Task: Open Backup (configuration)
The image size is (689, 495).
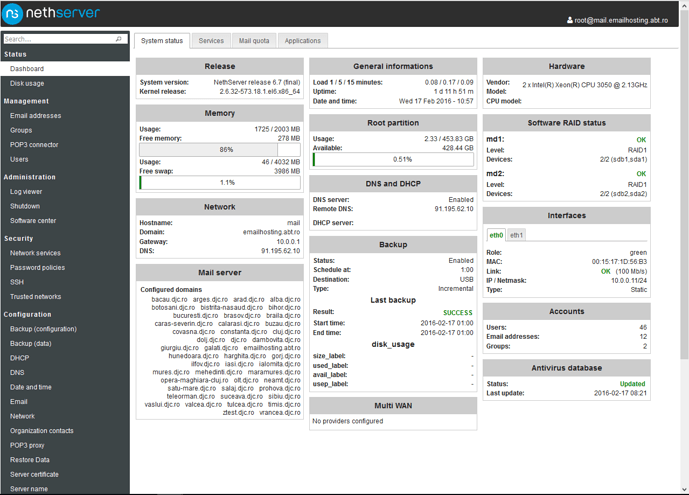Action: (44, 329)
